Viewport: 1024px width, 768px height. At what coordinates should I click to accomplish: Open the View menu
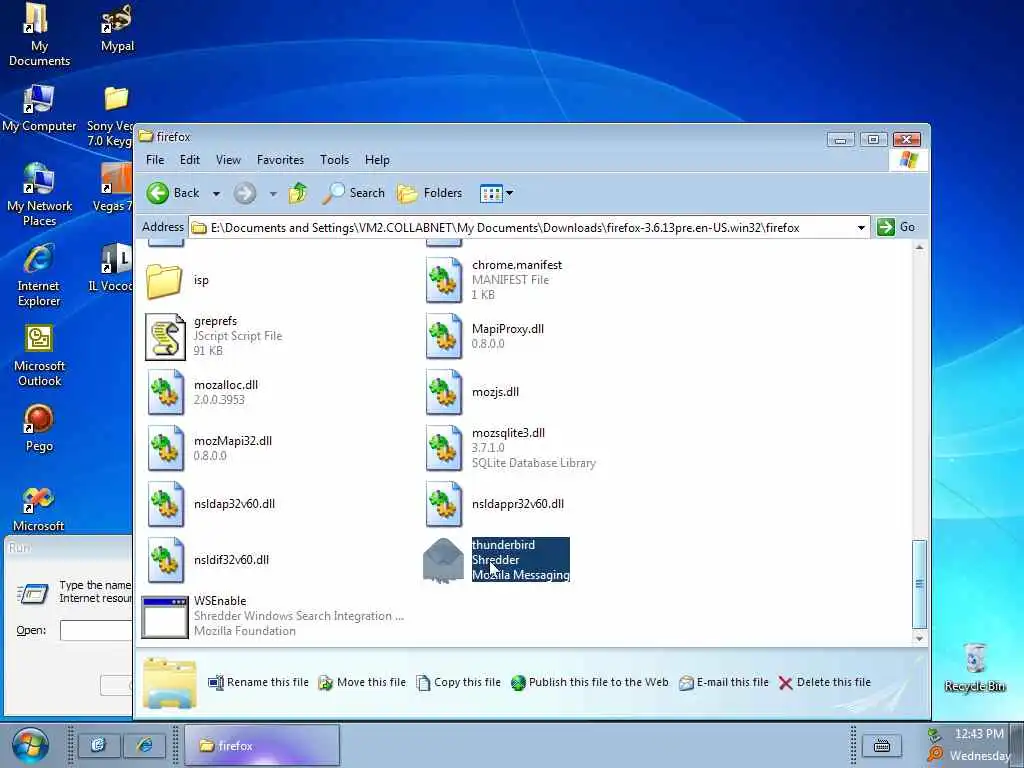coord(229,160)
